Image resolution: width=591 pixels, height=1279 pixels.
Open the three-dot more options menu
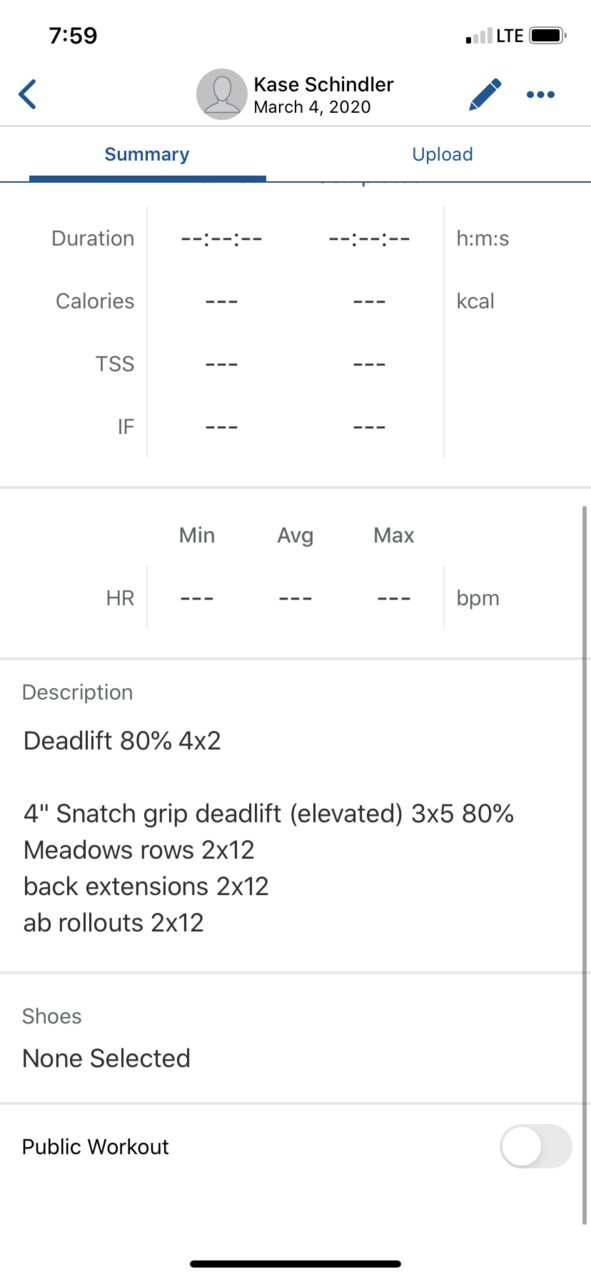(540, 95)
